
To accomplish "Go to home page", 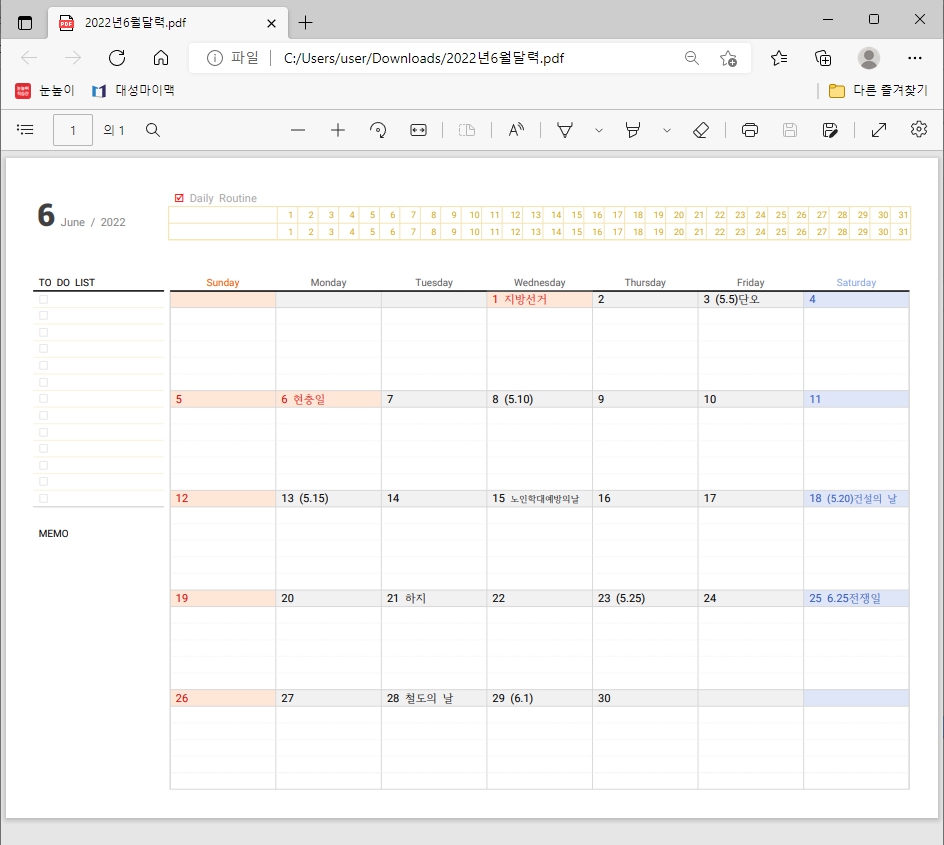I will tap(161, 58).
